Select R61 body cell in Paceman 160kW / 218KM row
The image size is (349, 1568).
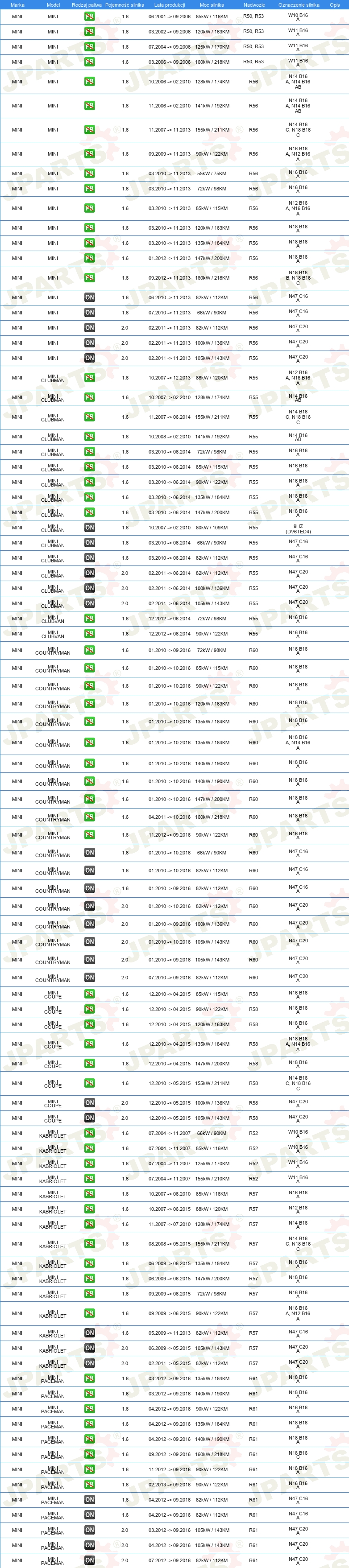[253, 1454]
